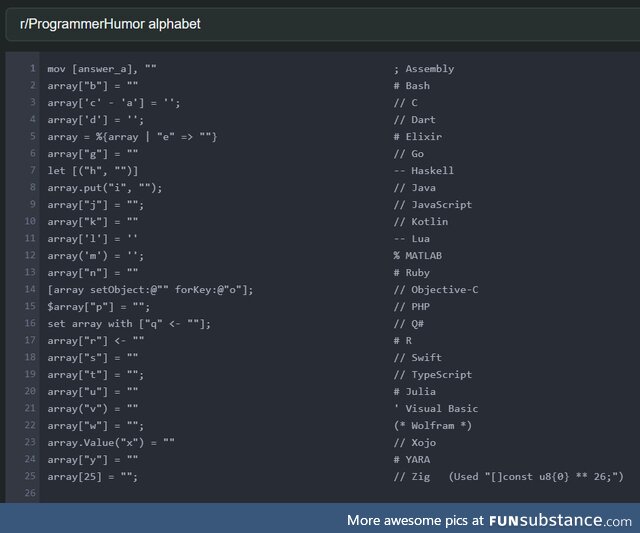
Task: Click the "' Visual Basic" comment
Action: [436, 409]
